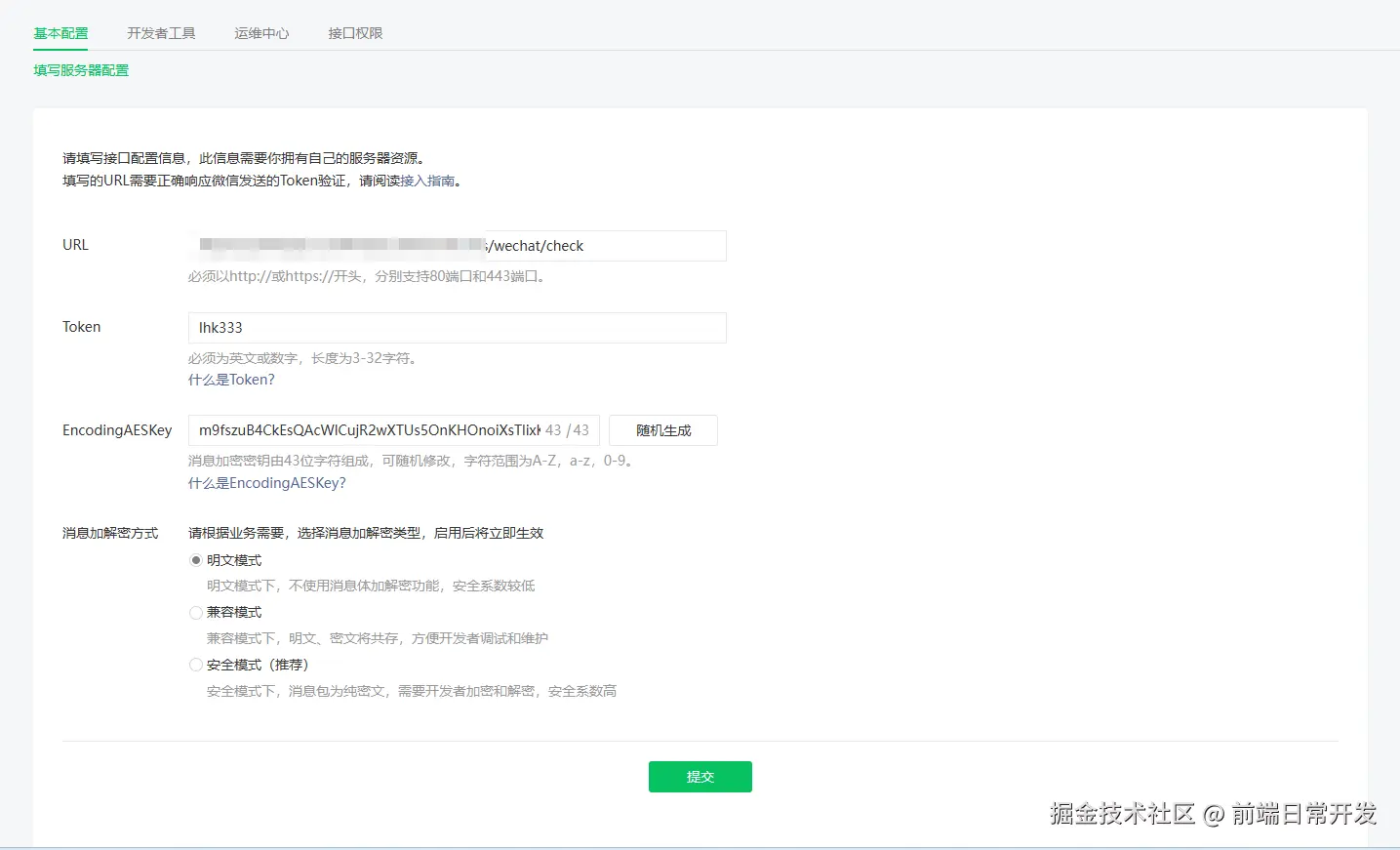Switch to the 基本配置 tab

pyautogui.click(x=60, y=33)
